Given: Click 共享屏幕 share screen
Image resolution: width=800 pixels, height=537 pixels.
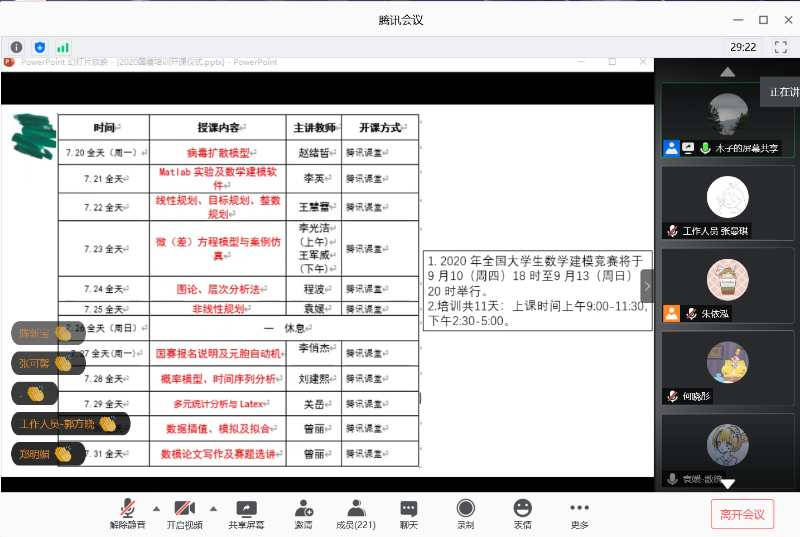Looking at the screenshot, I should click(246, 514).
